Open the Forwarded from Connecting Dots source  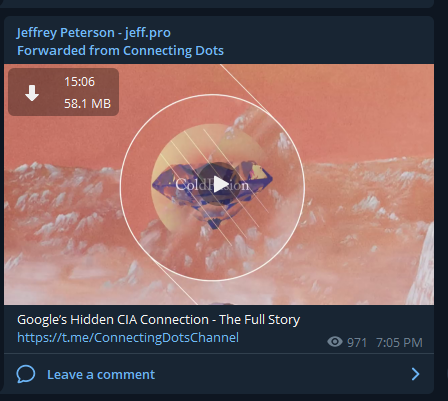(120, 51)
